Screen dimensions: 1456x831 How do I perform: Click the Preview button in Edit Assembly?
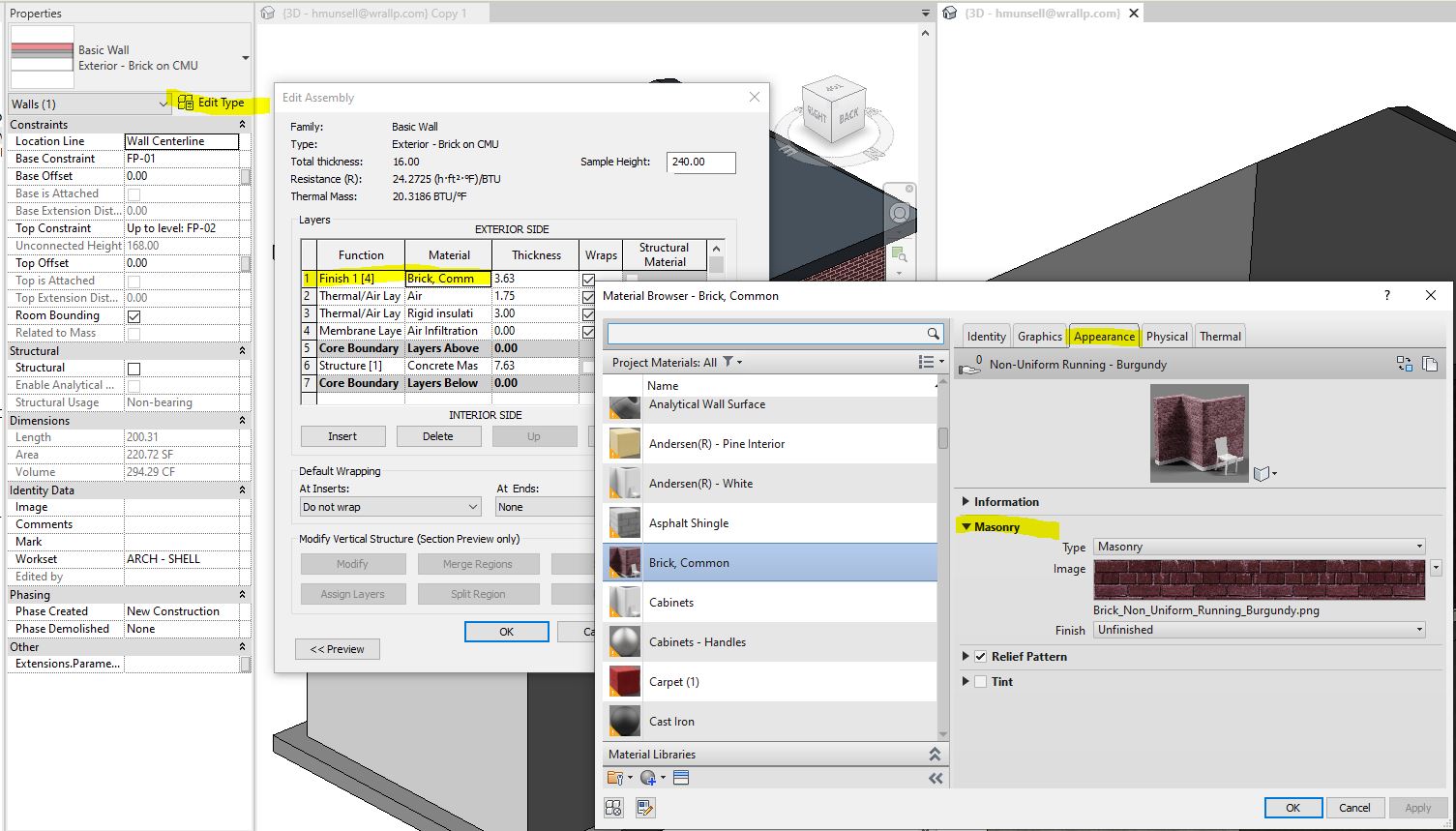337,649
